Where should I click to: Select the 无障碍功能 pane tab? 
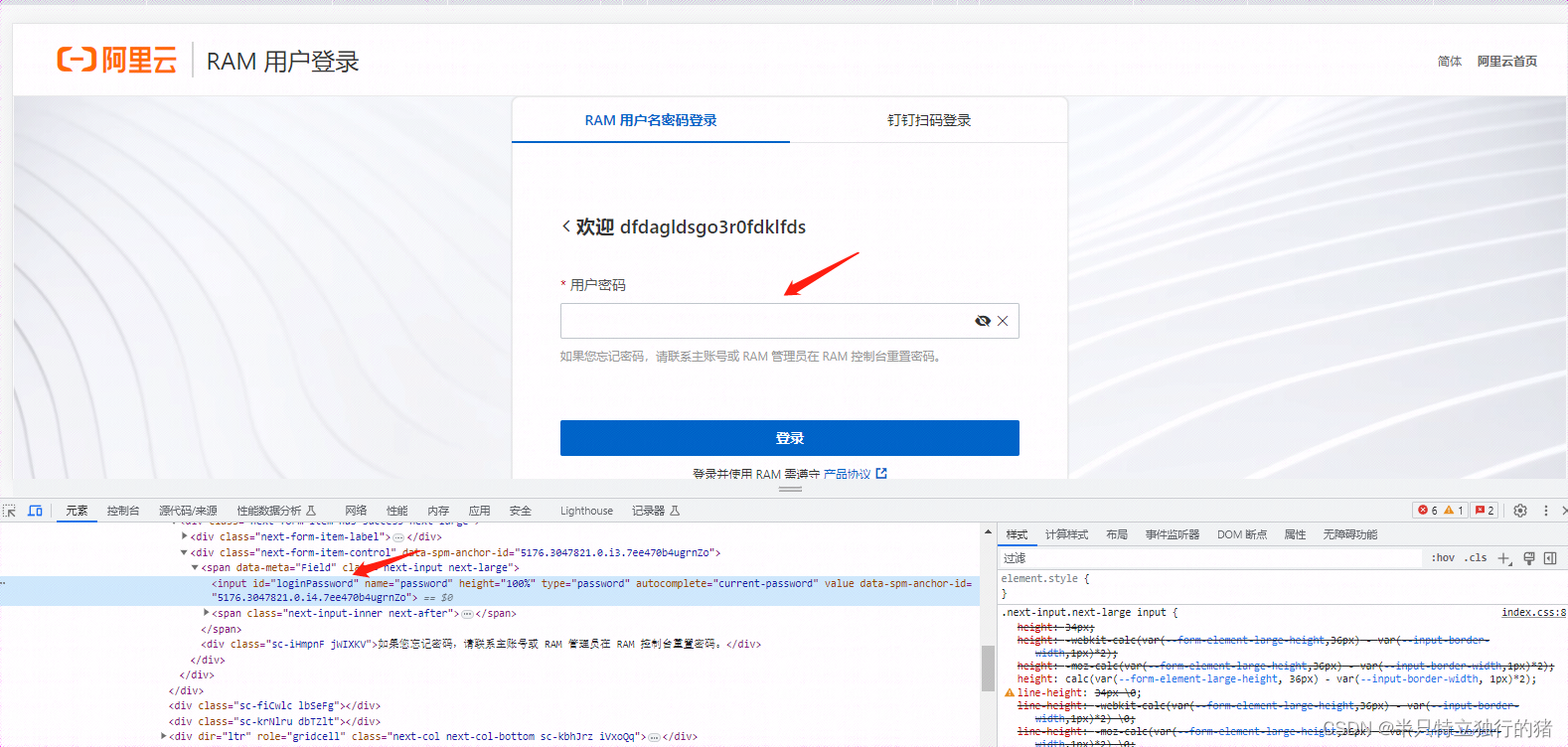(x=1350, y=534)
